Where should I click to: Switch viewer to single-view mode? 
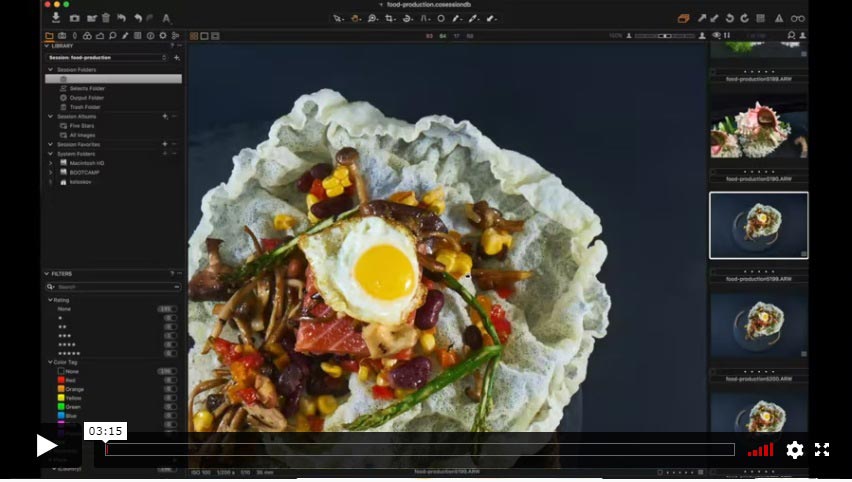(x=204, y=36)
